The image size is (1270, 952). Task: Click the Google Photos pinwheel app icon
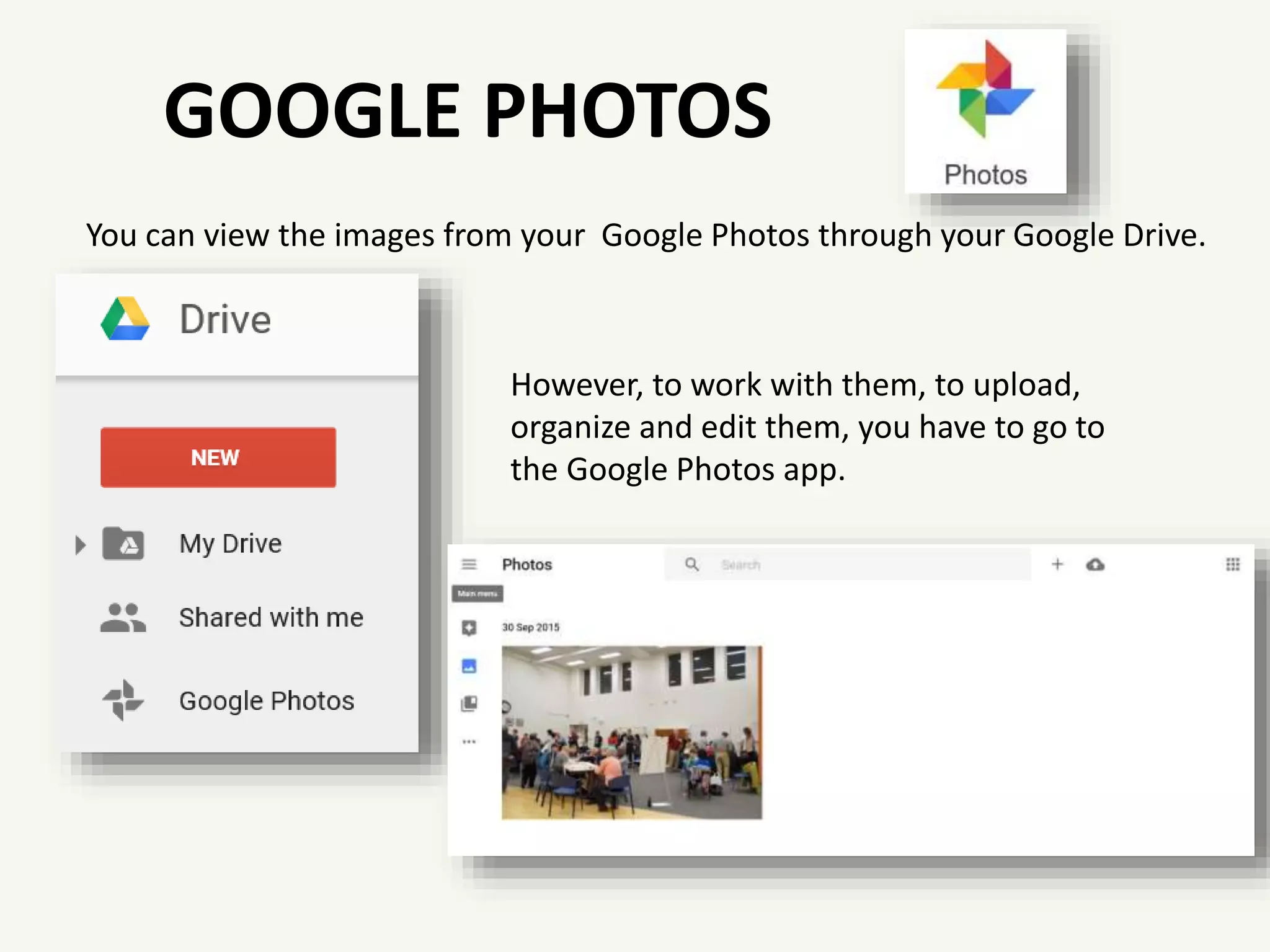pos(985,89)
